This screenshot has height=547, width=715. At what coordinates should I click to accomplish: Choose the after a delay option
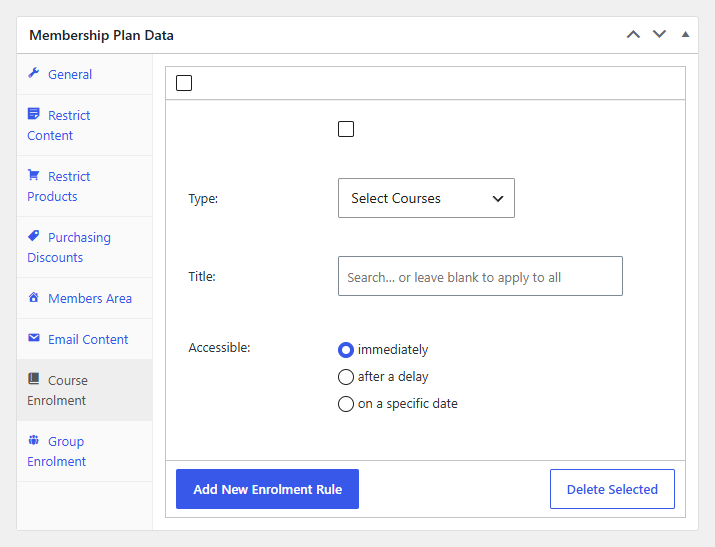(346, 377)
